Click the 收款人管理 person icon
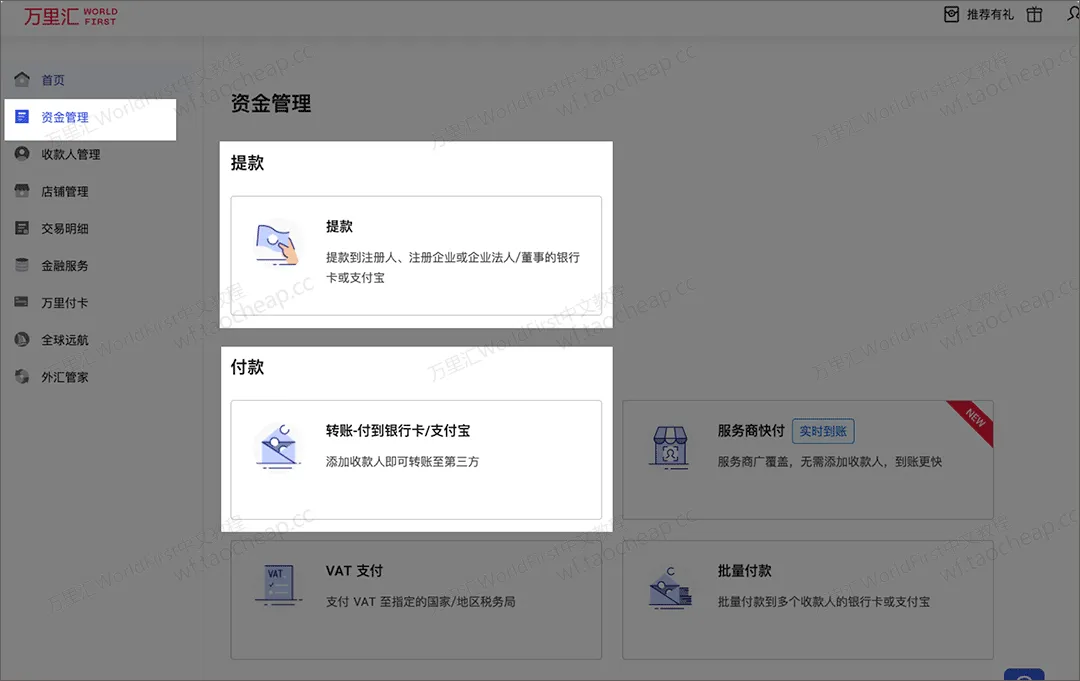Screen dimensions: 1080x681 point(22,154)
